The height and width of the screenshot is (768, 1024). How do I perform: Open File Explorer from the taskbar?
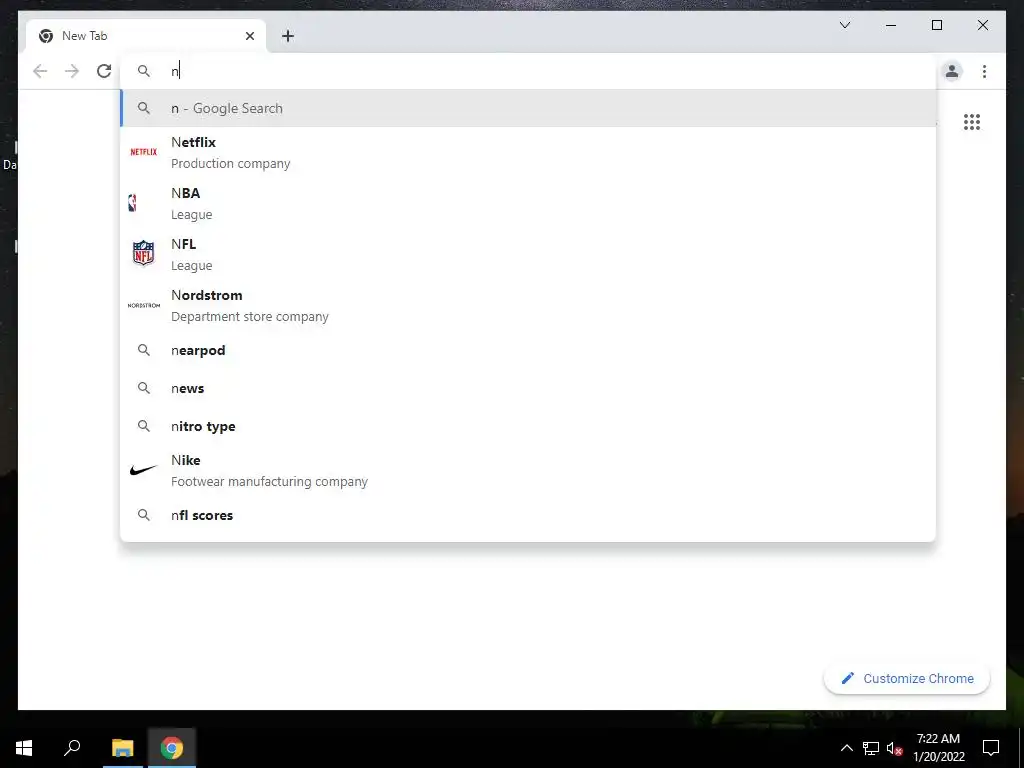122,748
